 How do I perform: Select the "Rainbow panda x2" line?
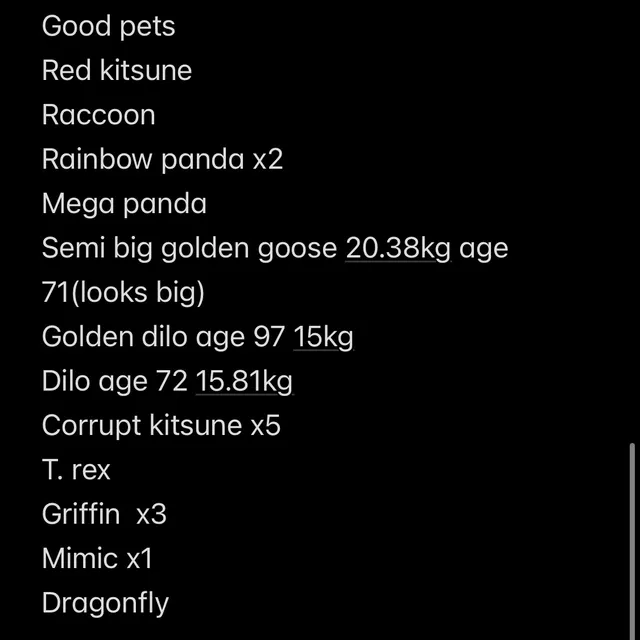point(162,159)
